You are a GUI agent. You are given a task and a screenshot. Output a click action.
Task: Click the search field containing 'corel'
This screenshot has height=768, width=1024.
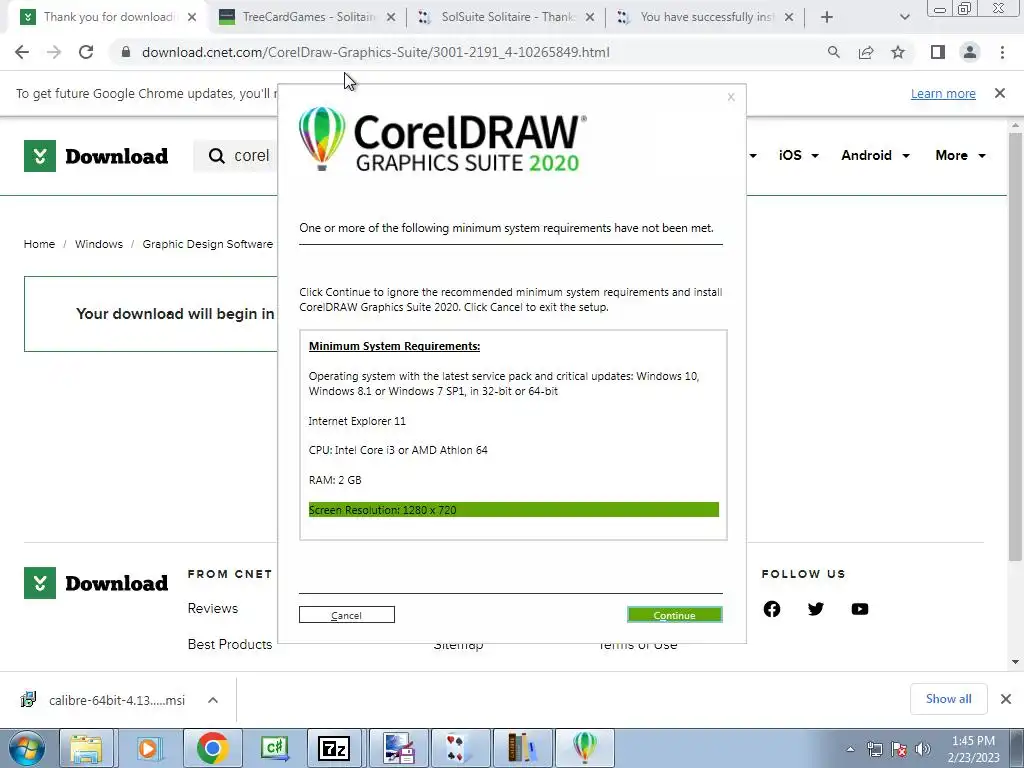pyautogui.click(x=235, y=155)
